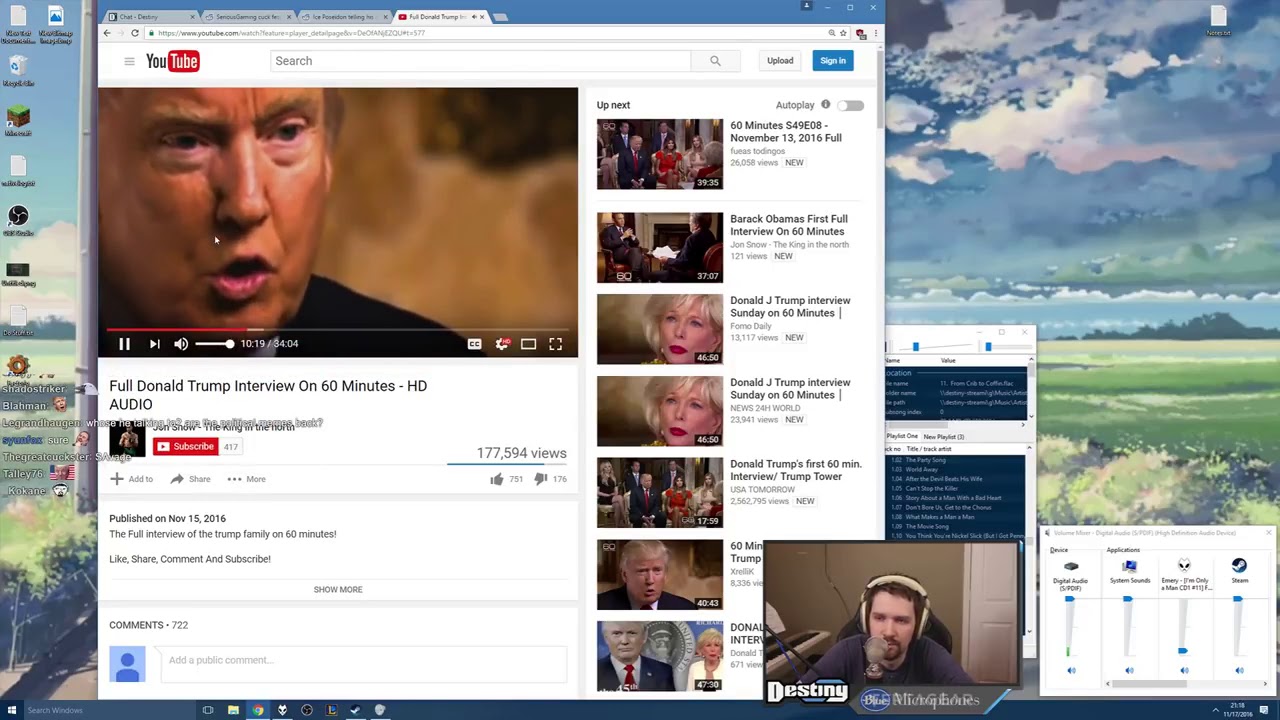Image resolution: width=1280 pixels, height=720 pixels.
Task: Open Chrome from the taskbar
Action: coord(258,711)
